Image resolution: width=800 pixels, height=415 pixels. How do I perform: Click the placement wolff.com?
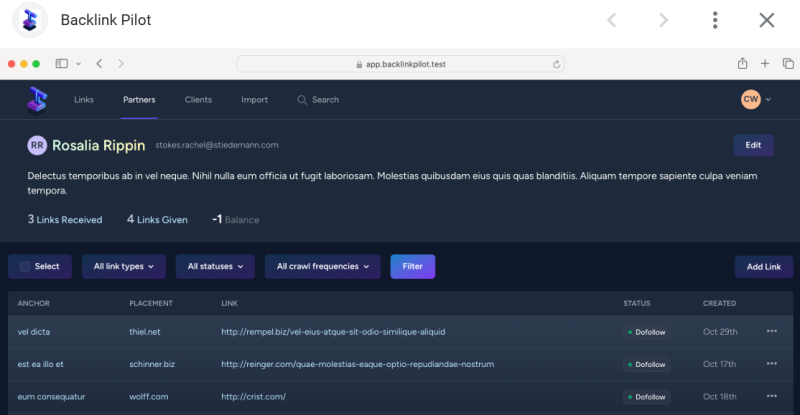point(148,397)
